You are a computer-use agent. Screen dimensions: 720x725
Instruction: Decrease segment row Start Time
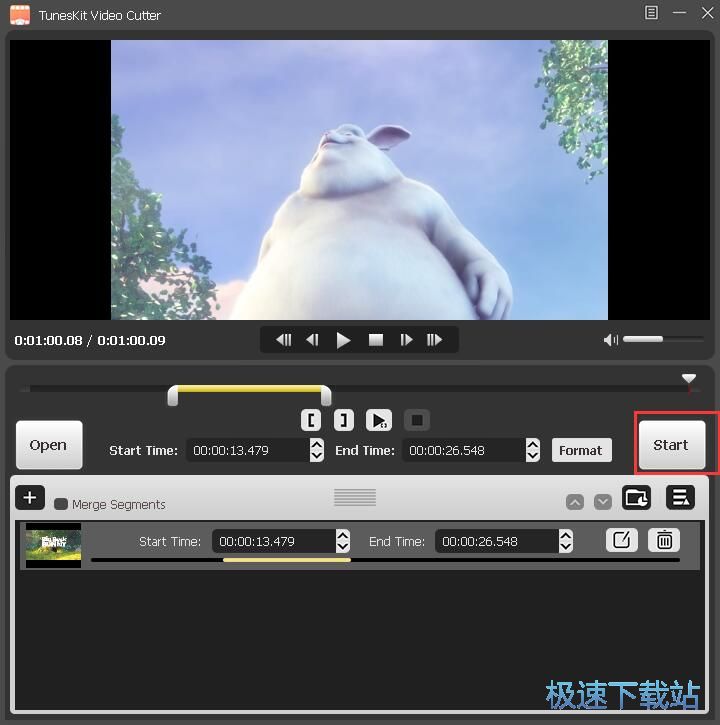coord(343,547)
